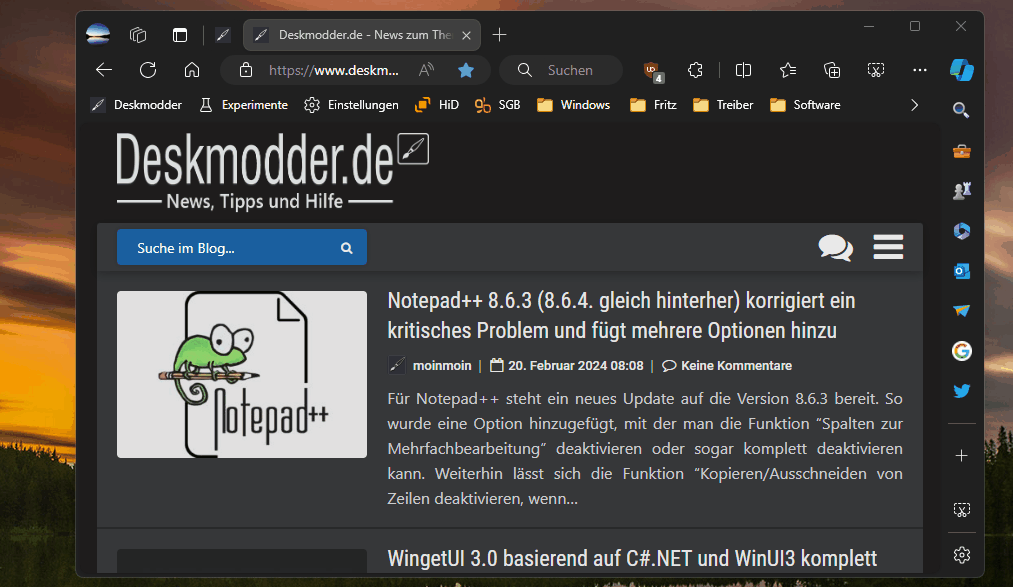The image size is (1013, 587).
Task: Click the screenshot icon in the sidebar
Action: click(961, 510)
